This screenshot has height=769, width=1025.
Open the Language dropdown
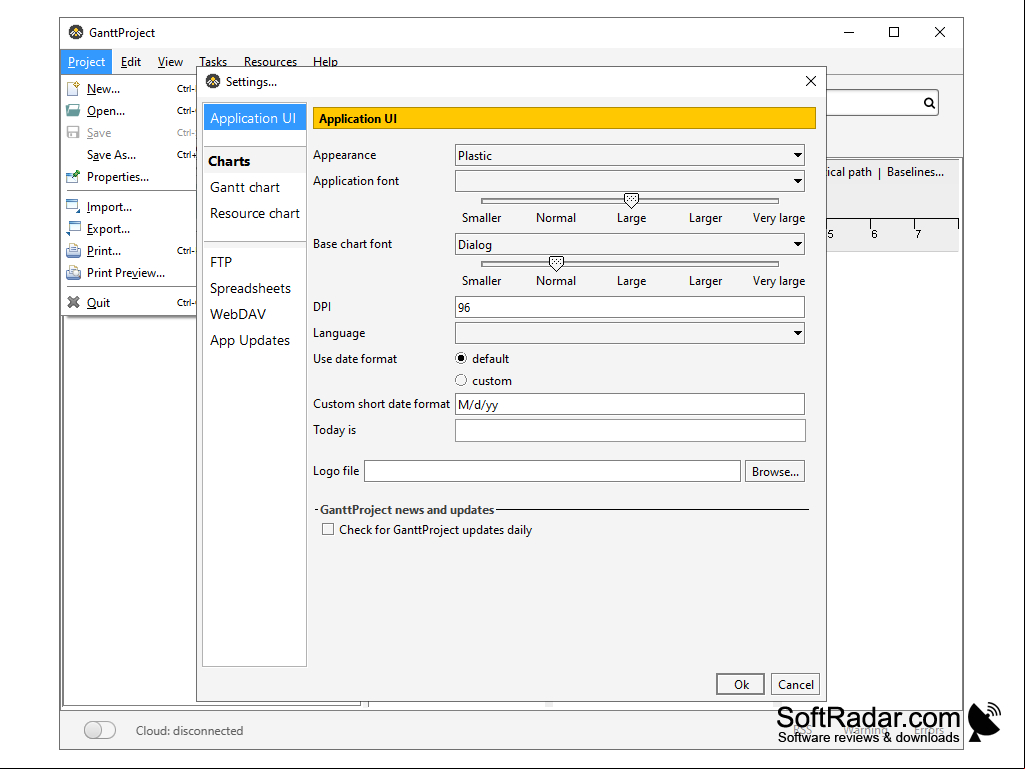click(x=630, y=333)
